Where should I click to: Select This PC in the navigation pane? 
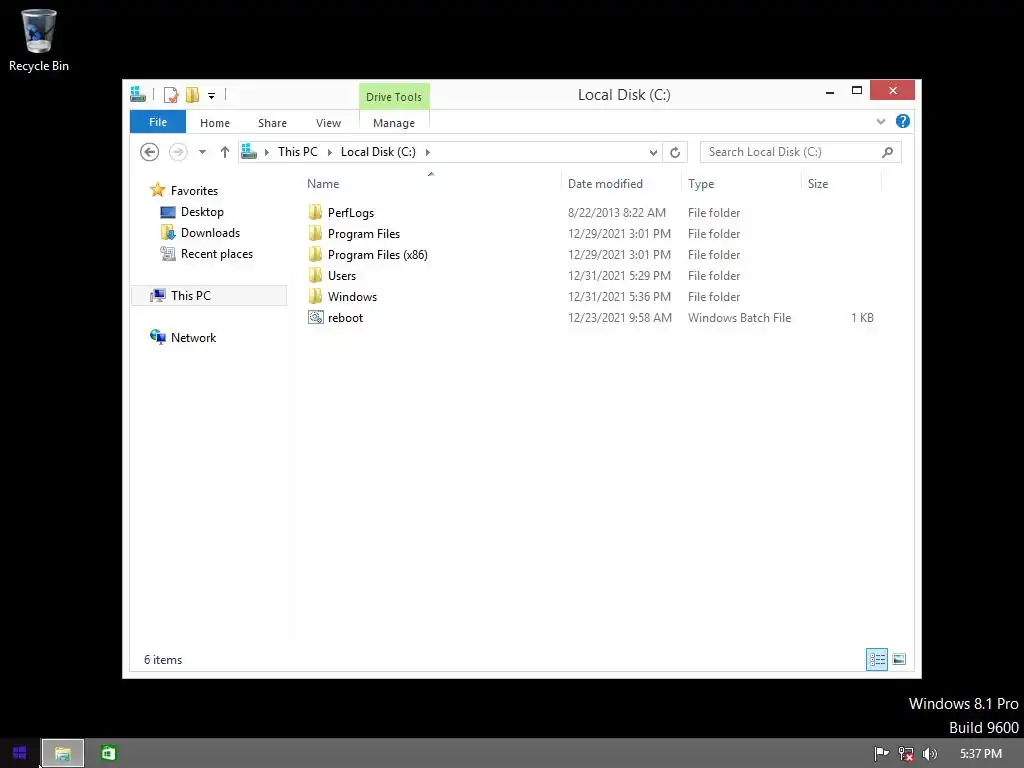(209, 295)
